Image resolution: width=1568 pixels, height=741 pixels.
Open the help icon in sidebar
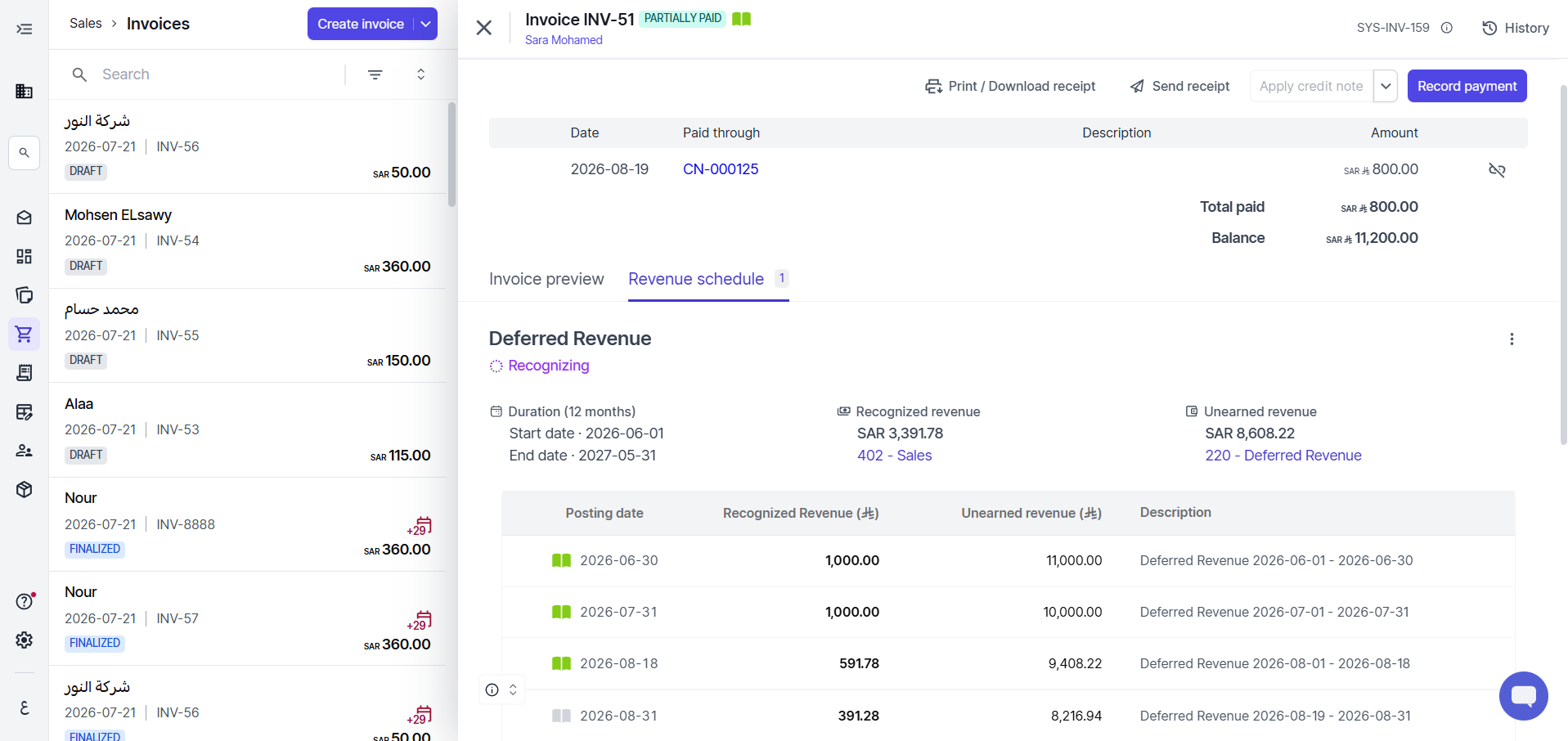(25, 601)
